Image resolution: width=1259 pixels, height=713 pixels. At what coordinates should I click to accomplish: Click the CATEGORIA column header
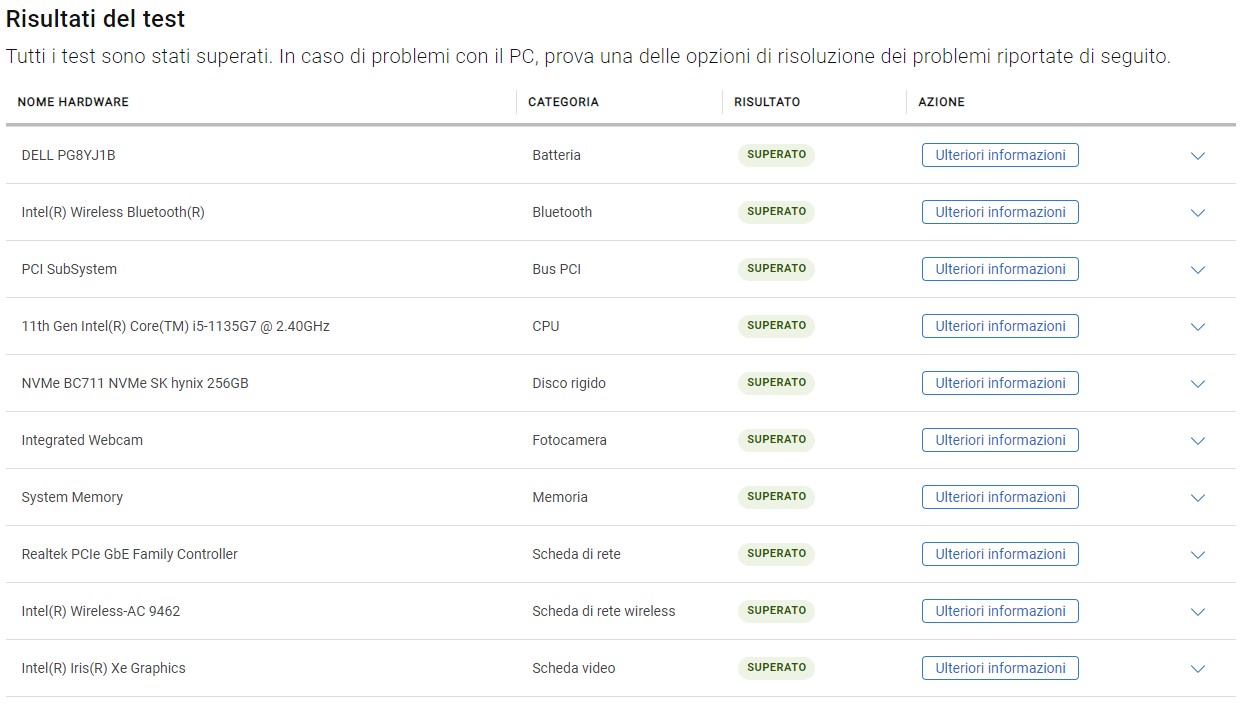[563, 102]
